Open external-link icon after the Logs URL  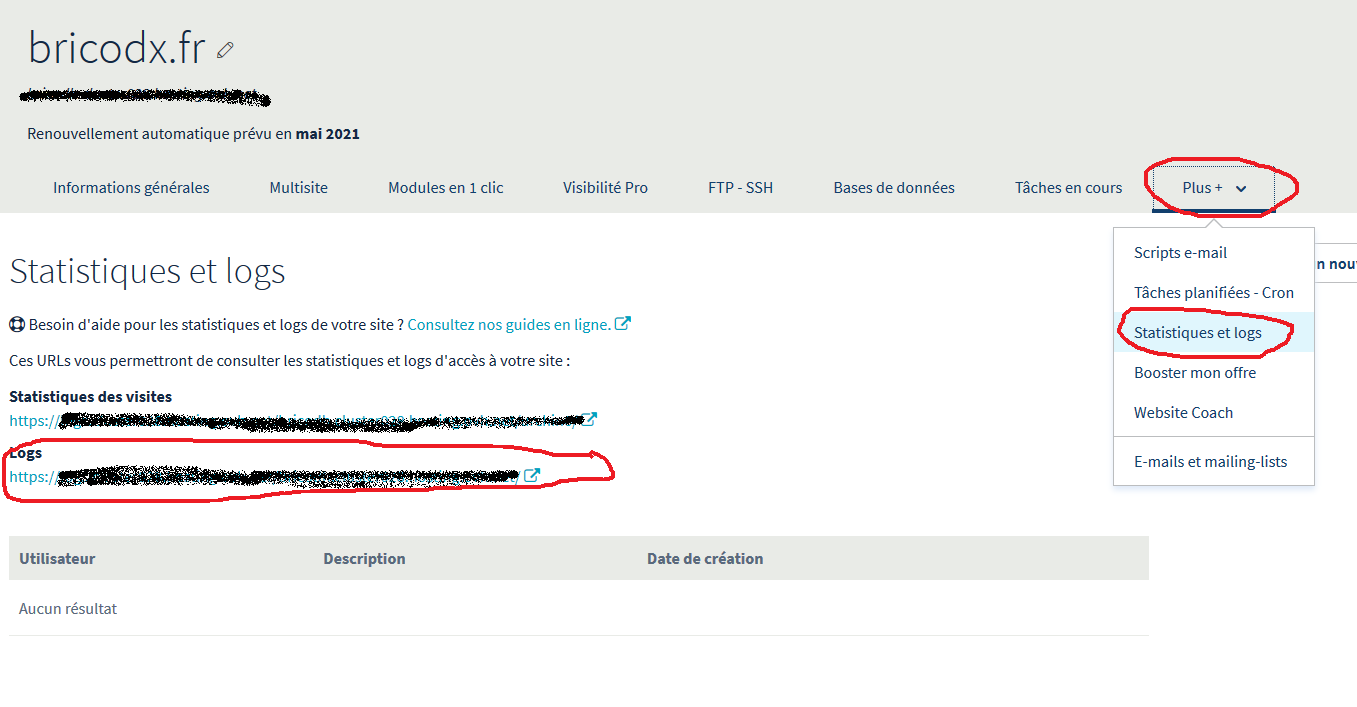[x=532, y=476]
